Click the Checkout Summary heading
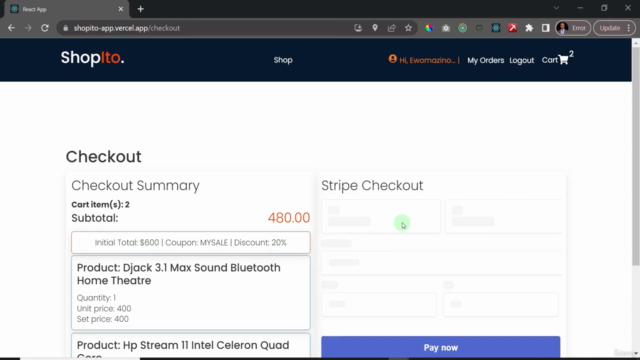 pos(136,185)
